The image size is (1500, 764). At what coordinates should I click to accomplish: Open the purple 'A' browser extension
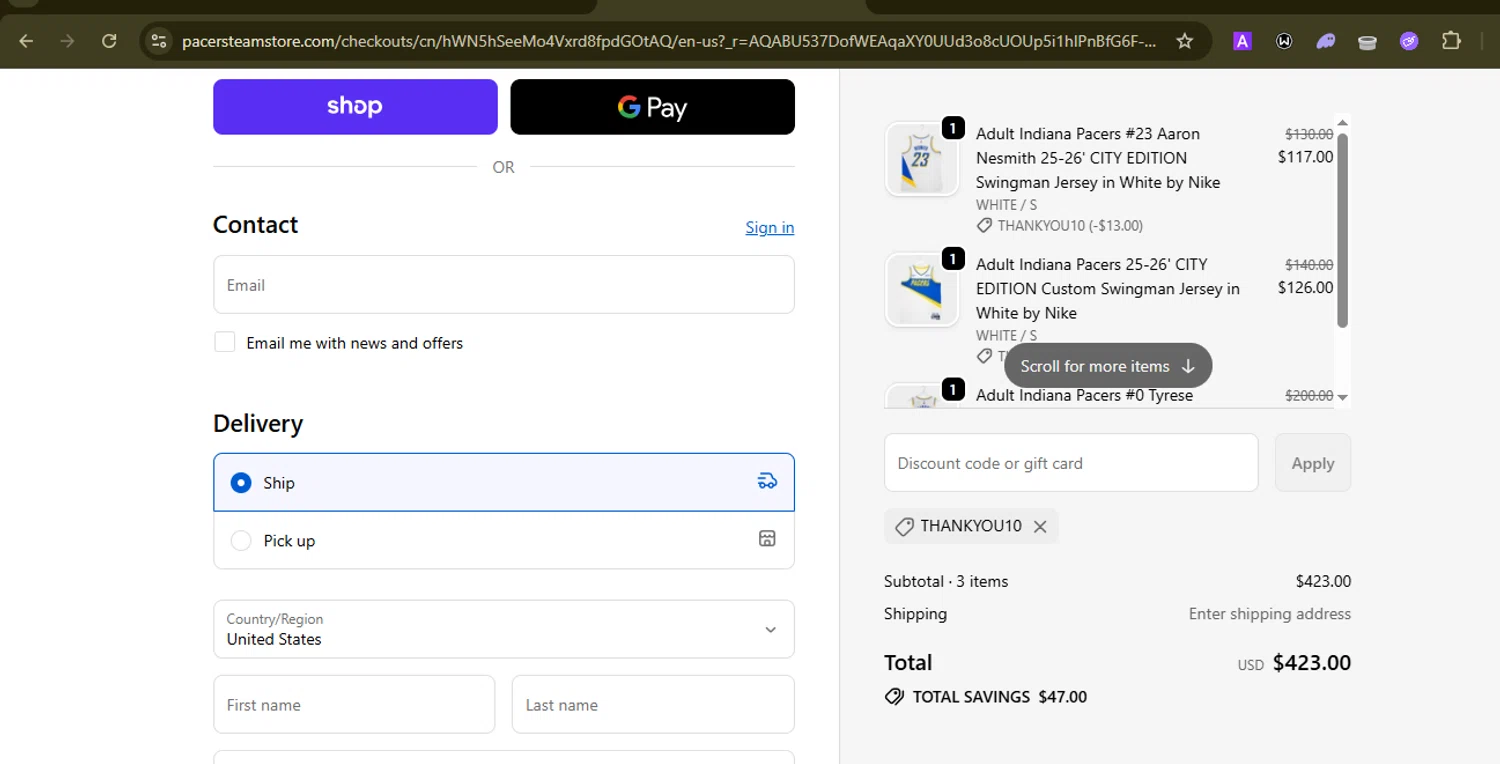(1242, 41)
